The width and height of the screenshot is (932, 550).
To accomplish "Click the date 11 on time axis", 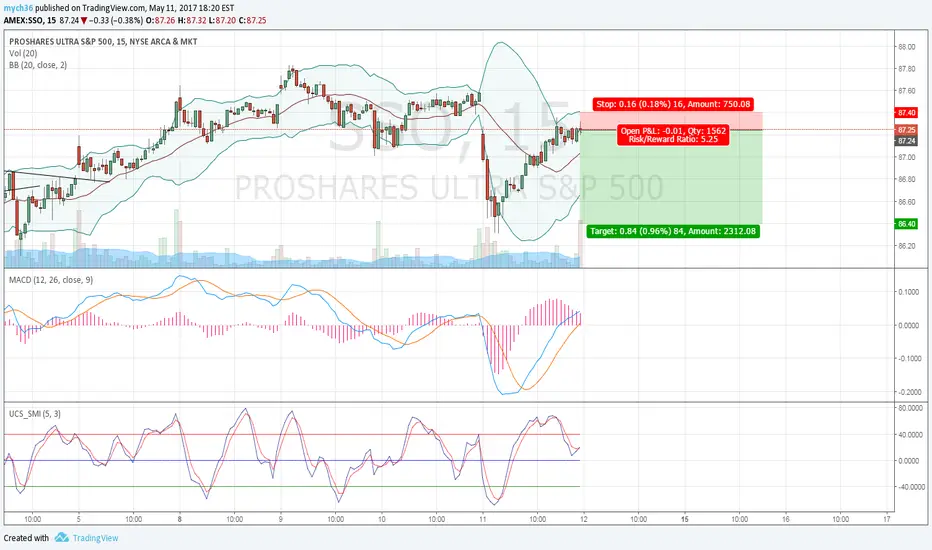I will [483, 519].
